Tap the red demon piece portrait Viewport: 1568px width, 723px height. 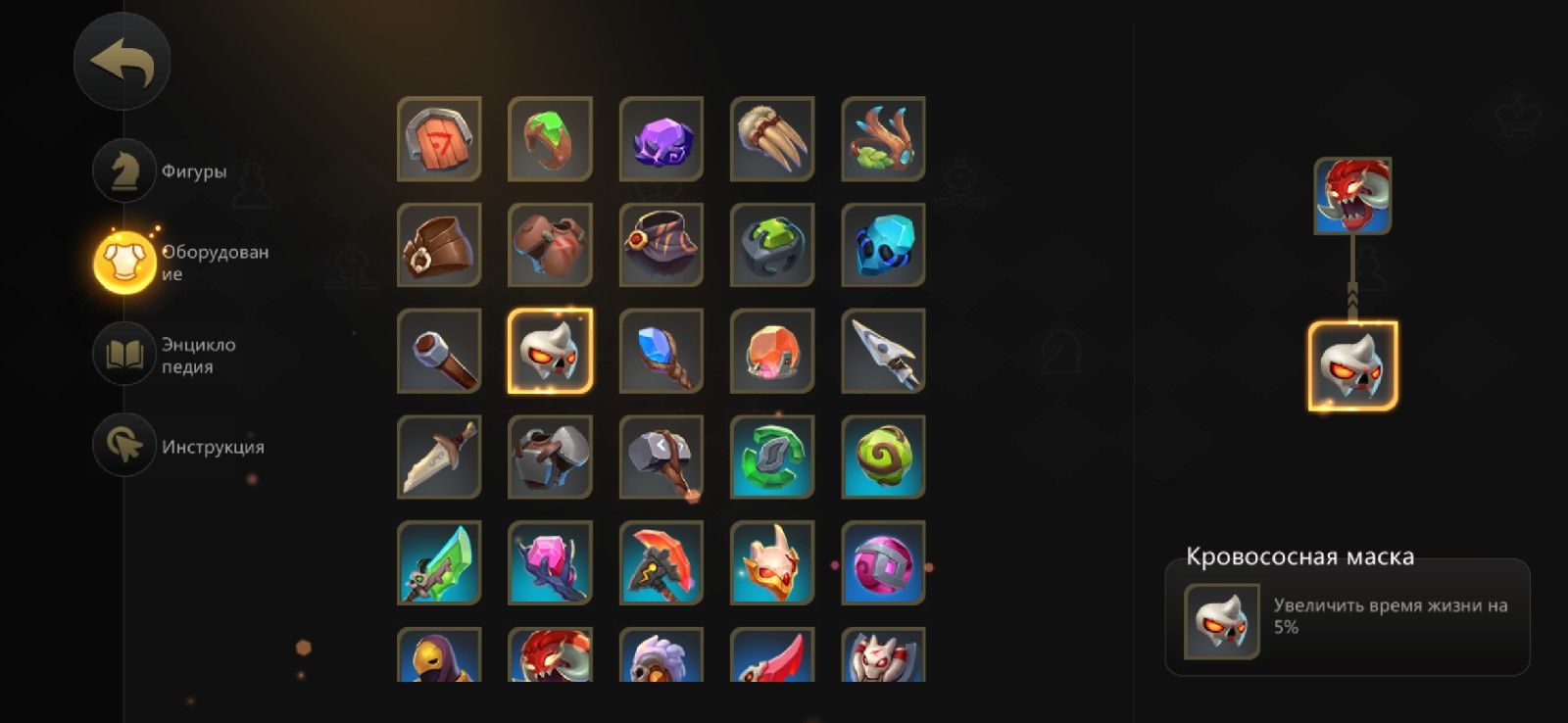coord(1352,196)
